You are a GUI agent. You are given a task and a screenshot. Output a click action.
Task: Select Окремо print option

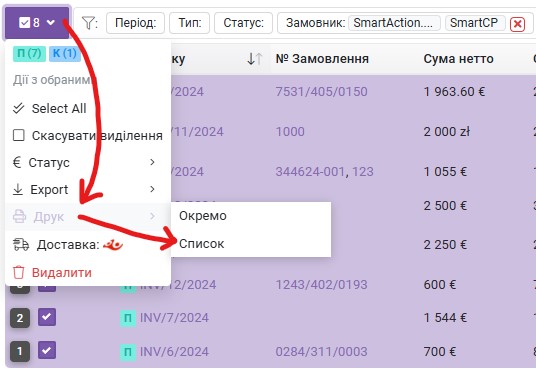(251, 216)
